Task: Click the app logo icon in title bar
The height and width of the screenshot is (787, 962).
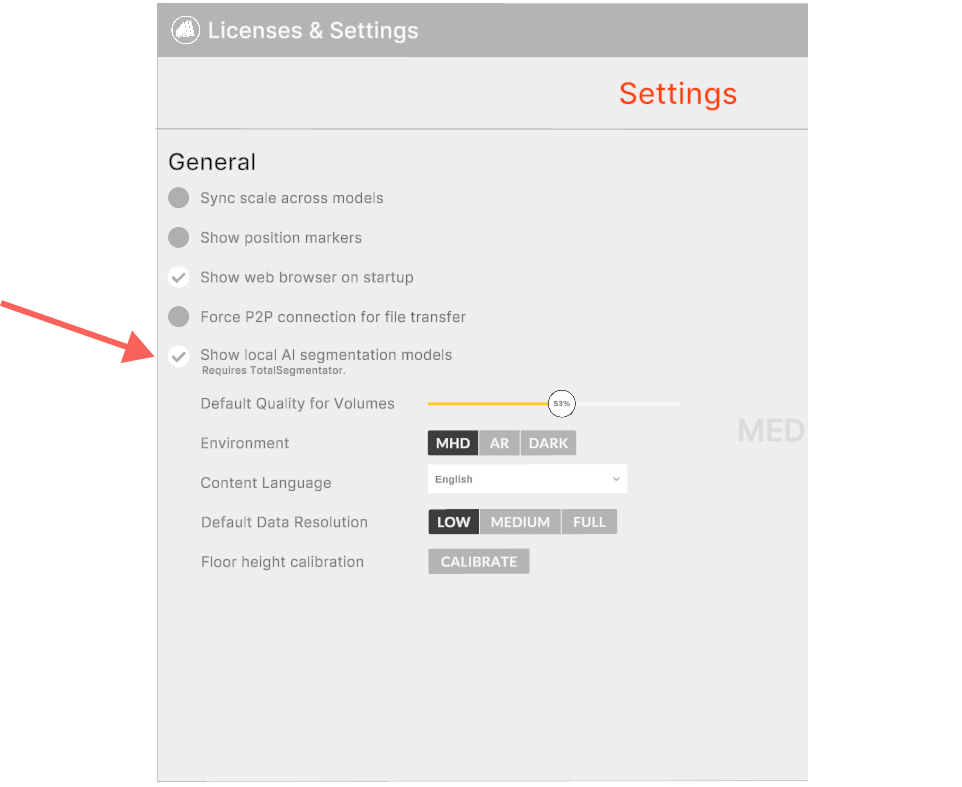Action: point(184,30)
